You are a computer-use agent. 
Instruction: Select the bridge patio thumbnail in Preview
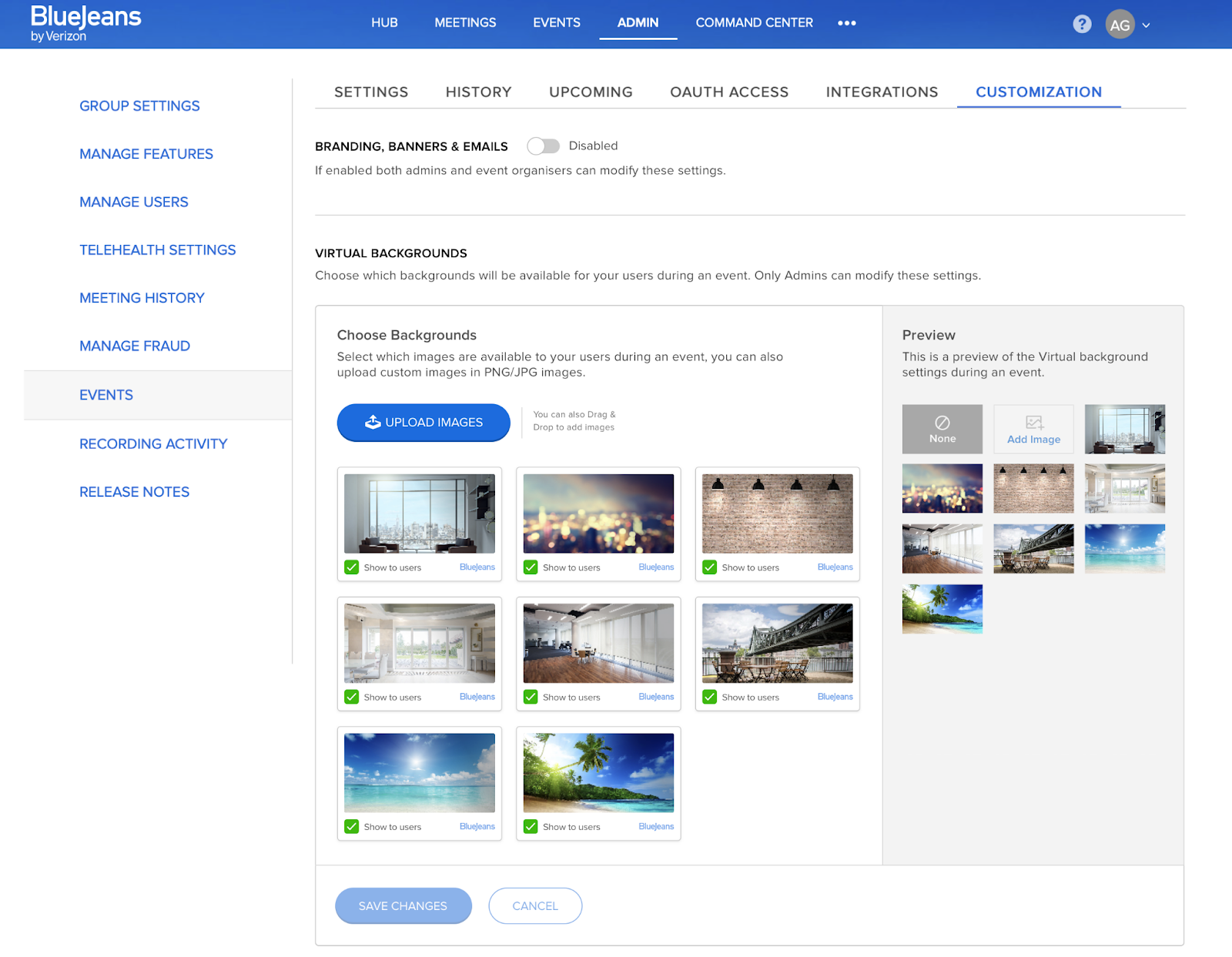(x=1033, y=548)
